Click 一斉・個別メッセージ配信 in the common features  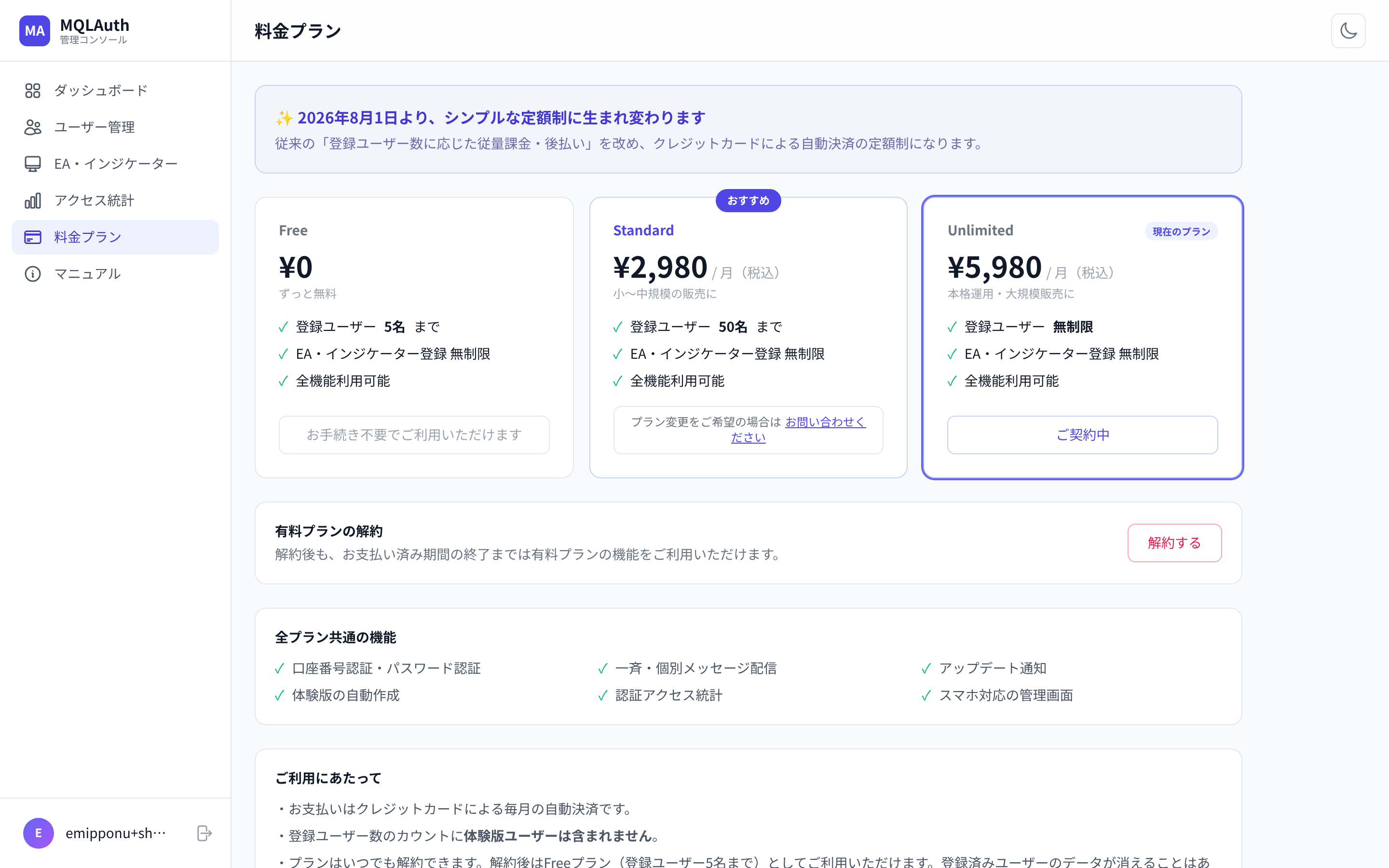pos(695,668)
